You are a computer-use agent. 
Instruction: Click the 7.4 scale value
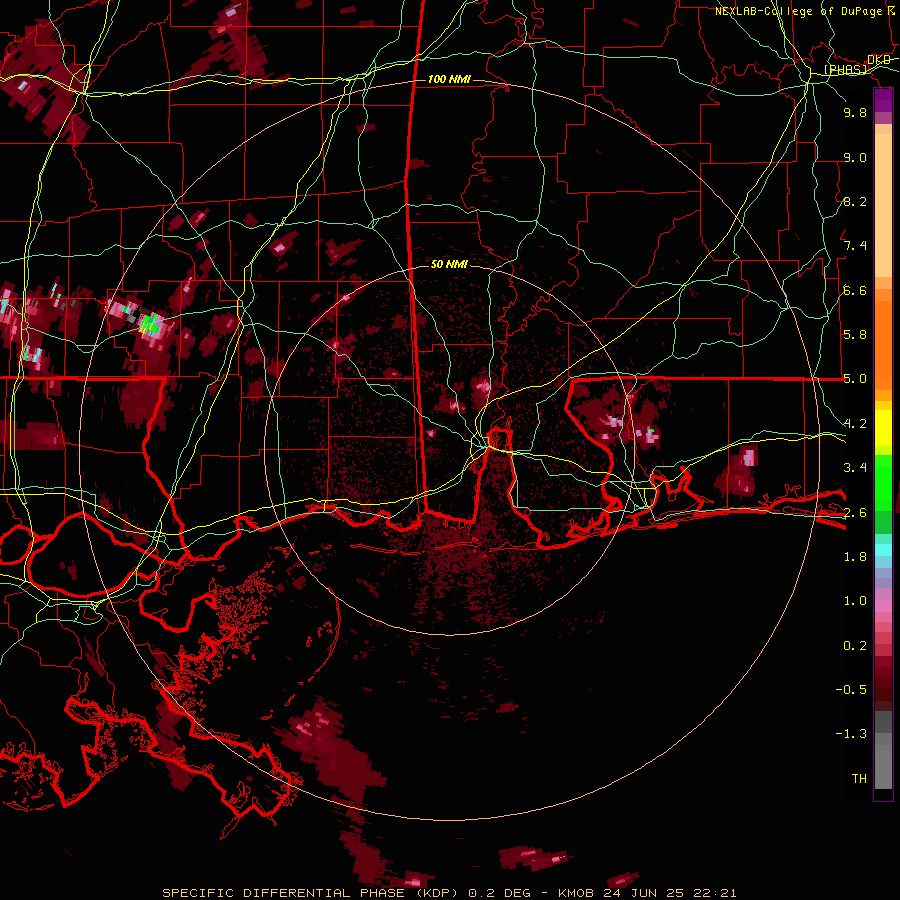tap(855, 246)
